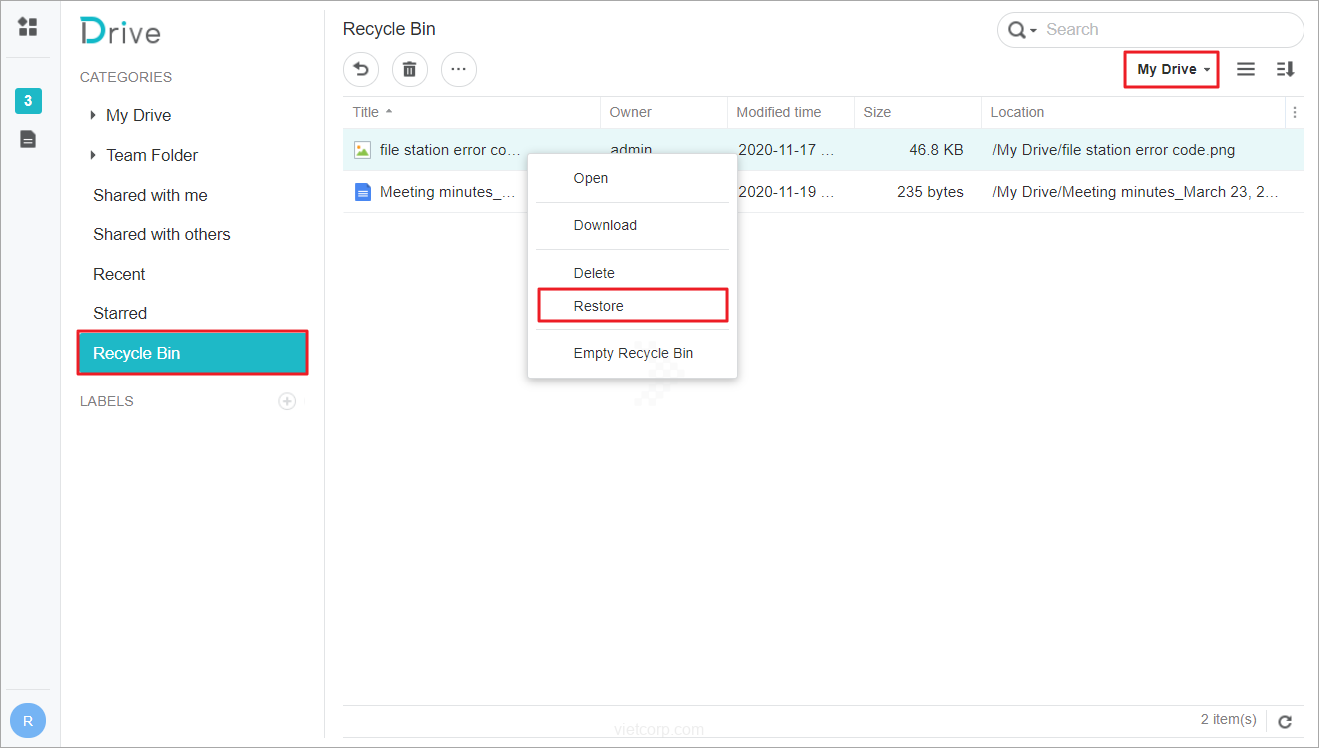
Task: Expand the Team Folder tree node
Action: tap(93, 155)
